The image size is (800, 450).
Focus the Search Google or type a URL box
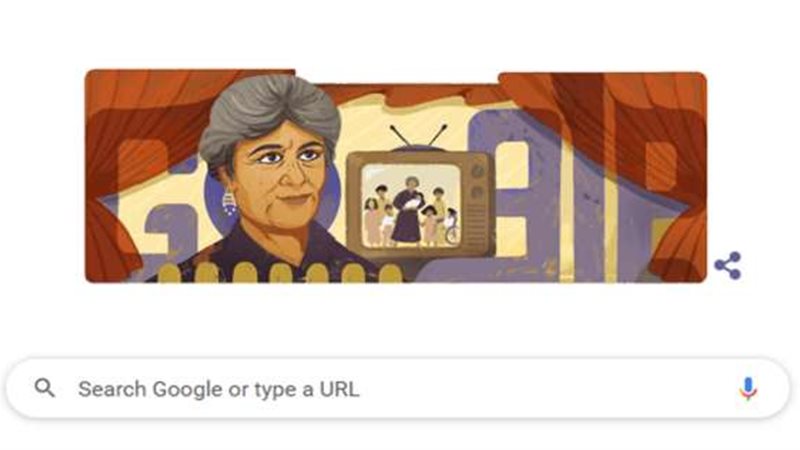click(398, 389)
